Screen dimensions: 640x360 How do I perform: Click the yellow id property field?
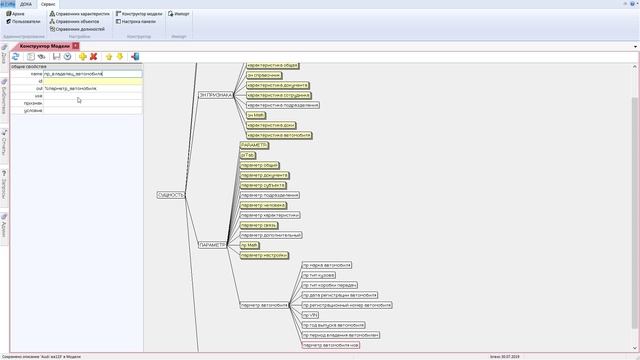pos(93,81)
